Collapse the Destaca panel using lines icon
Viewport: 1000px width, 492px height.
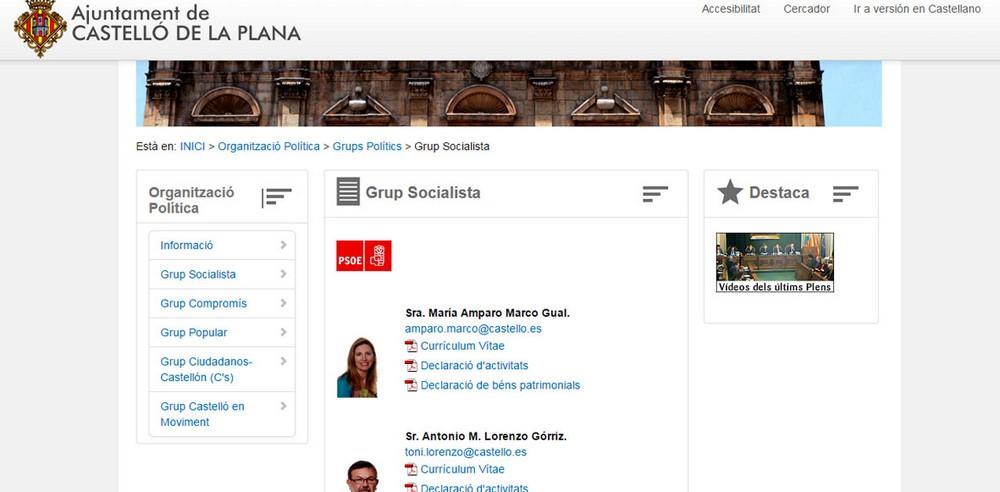[845, 194]
